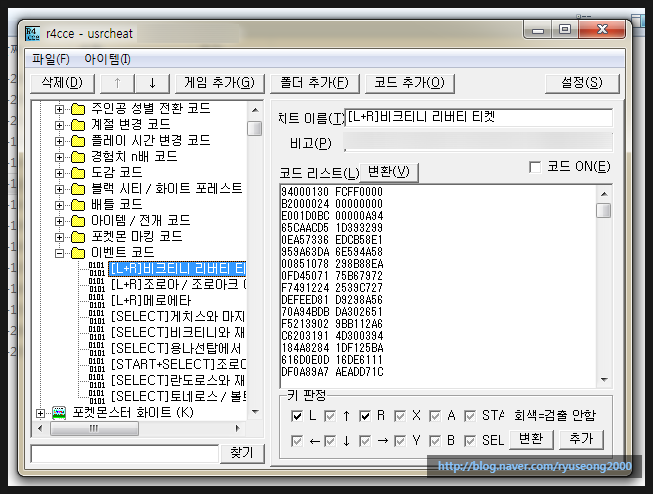Move item down with the down arrow button
653x494 pixels.
152,83
